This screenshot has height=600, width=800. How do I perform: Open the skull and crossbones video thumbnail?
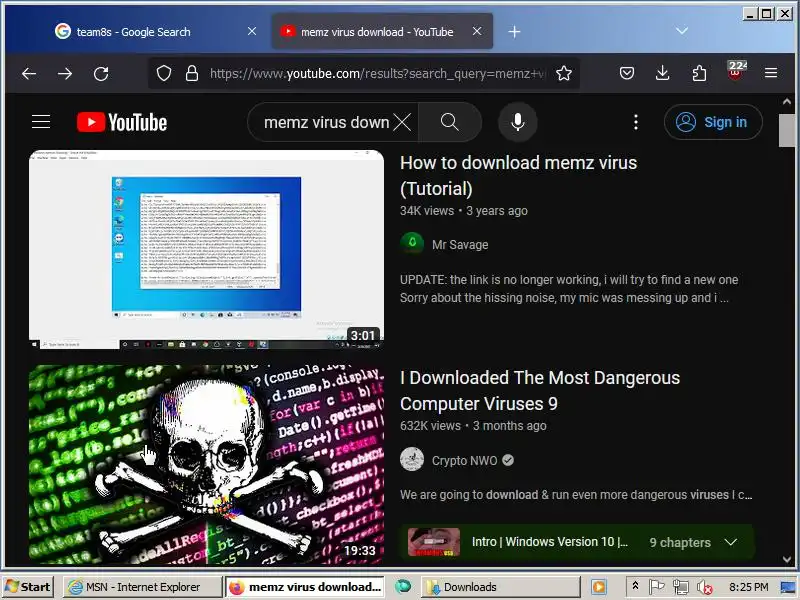(206, 464)
